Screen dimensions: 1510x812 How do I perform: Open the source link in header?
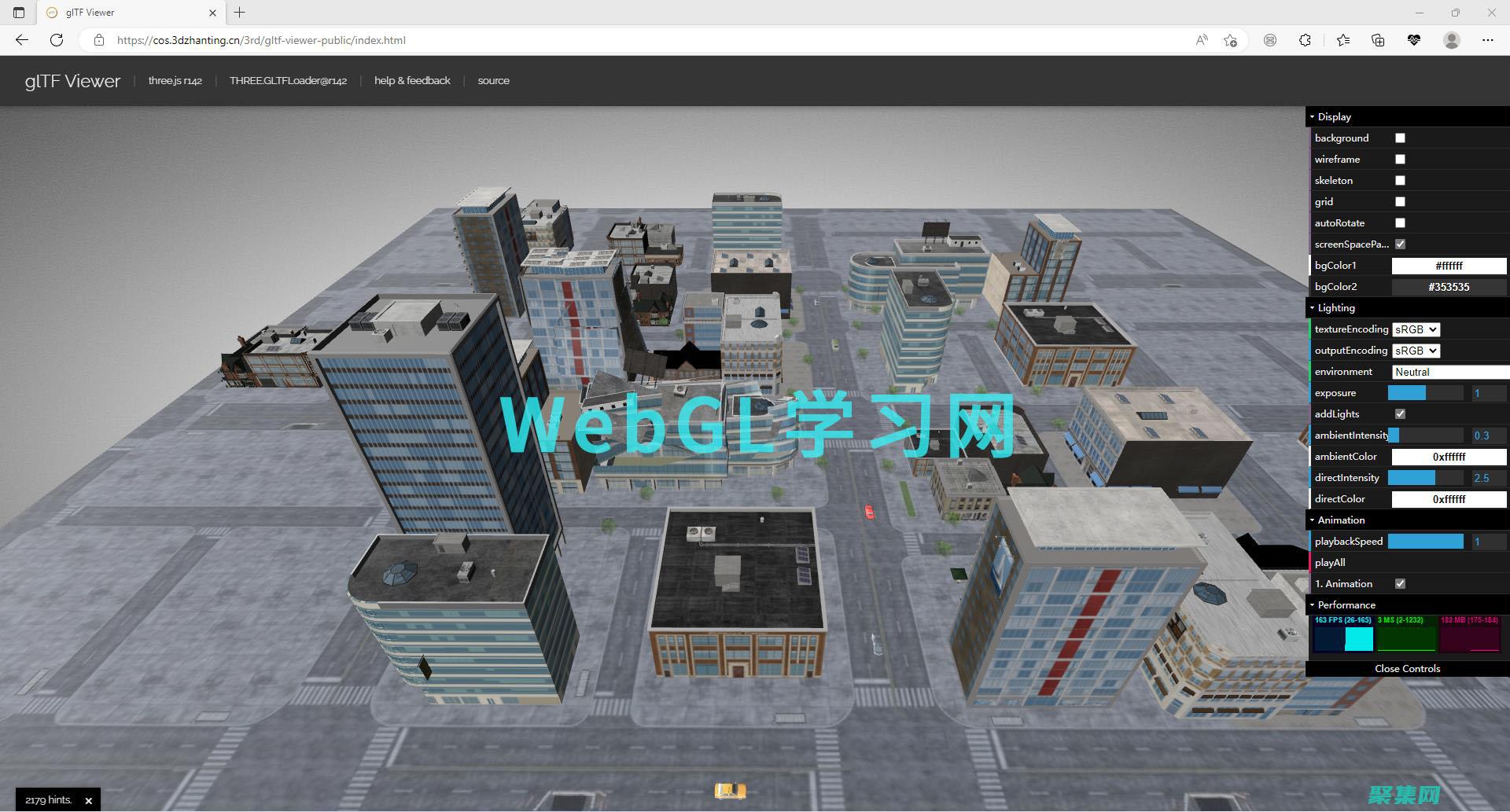[493, 80]
